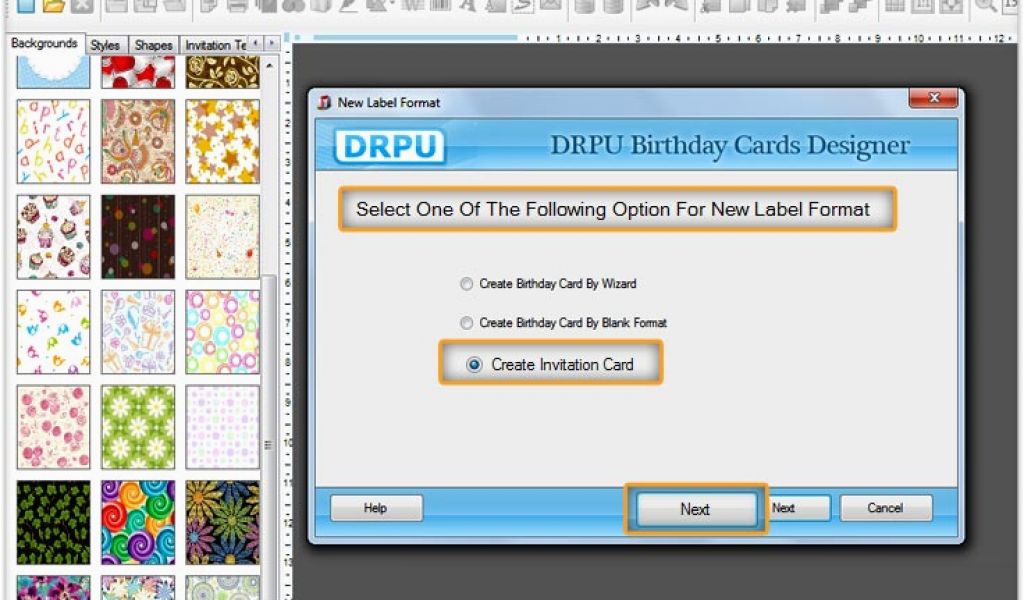1024x600 pixels.
Task: Click backgrounds panel scroll up arrow
Action: point(269,65)
